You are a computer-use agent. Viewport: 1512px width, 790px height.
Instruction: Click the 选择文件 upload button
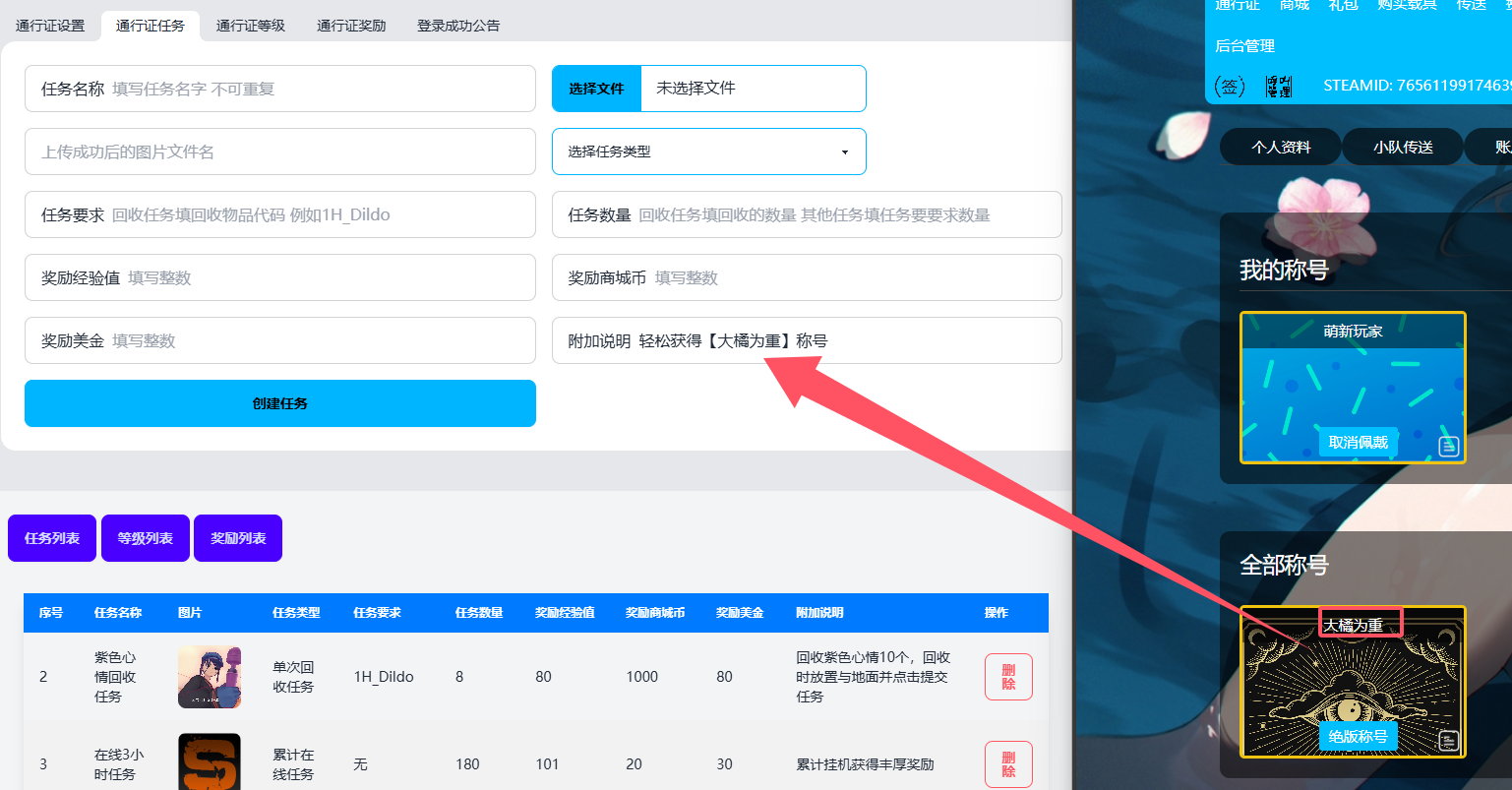coord(596,89)
